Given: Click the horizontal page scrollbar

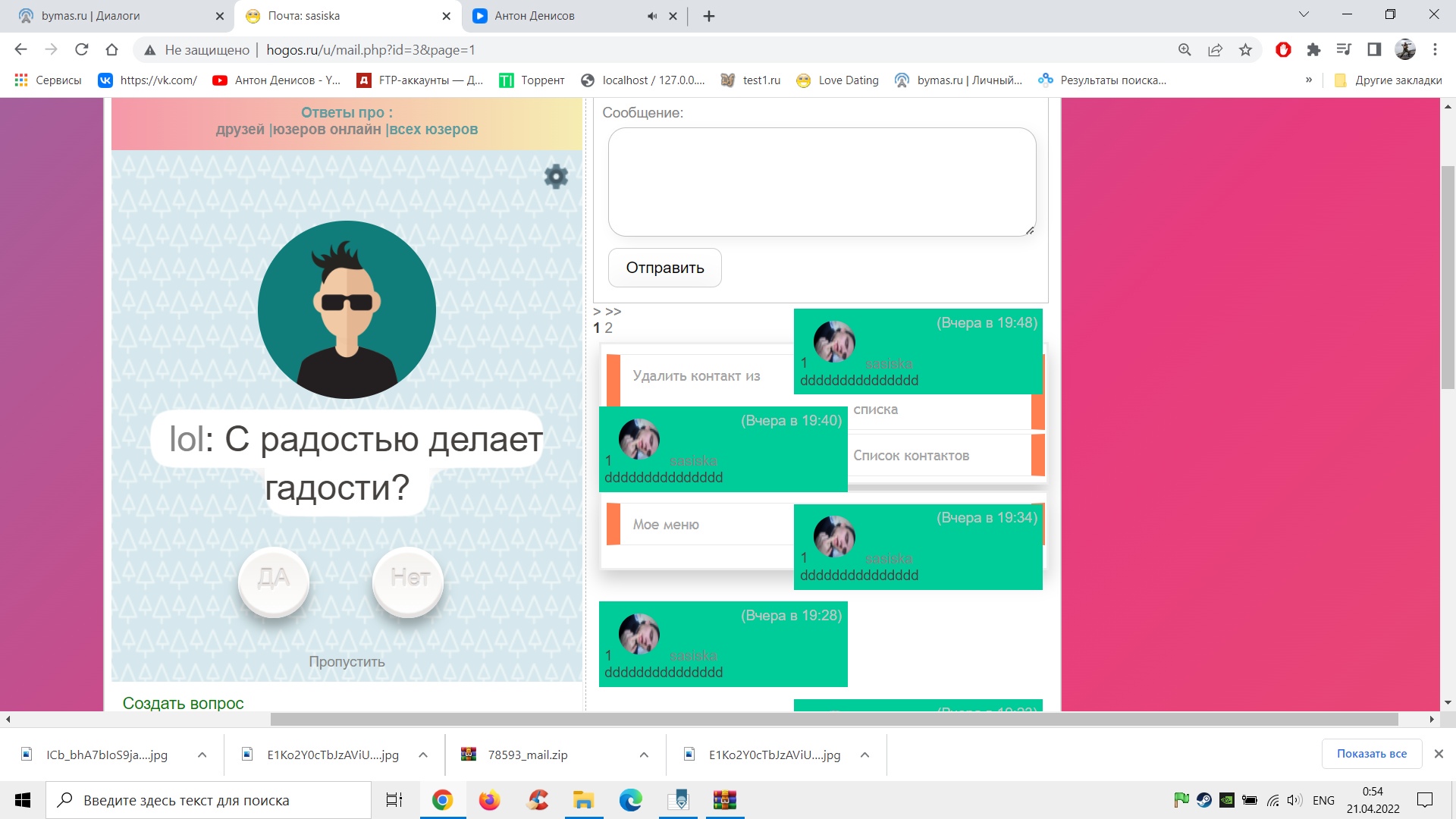Looking at the screenshot, I should [x=834, y=719].
